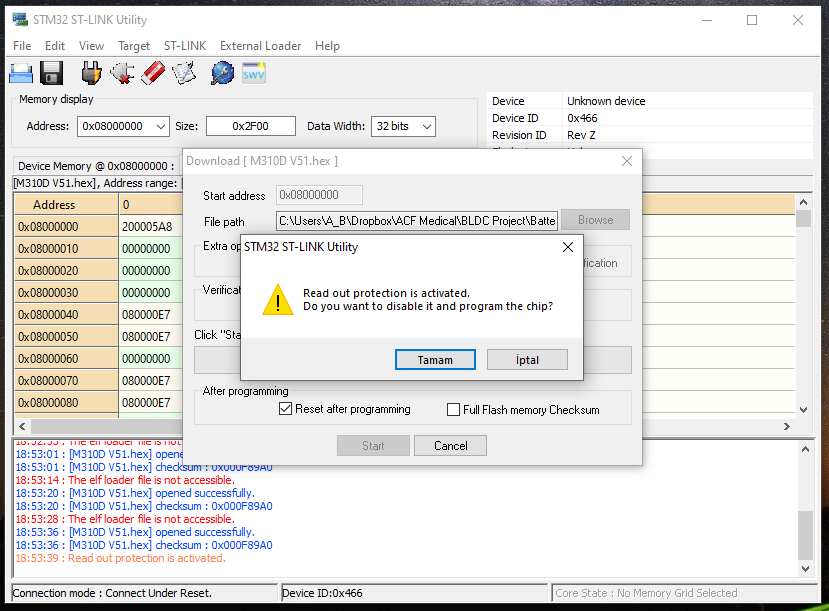829x611 pixels.
Task: Click the Save file floppy icon
Action: click(51, 73)
